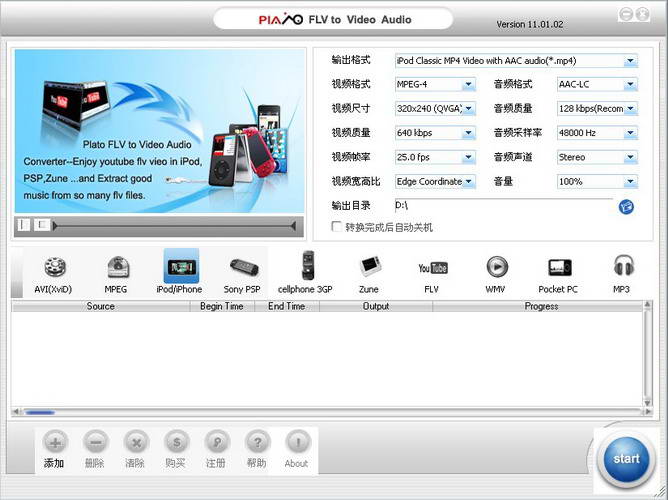
Task: Browse output folder with blue folder icon
Action: (626, 207)
